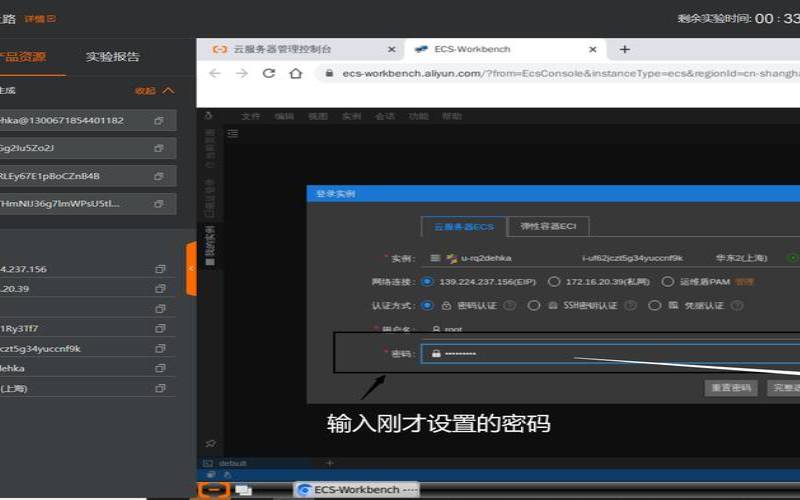Image resolution: width=800 pixels, height=500 pixels.
Task: Open the task view icon in taskbar
Action: click(243, 490)
